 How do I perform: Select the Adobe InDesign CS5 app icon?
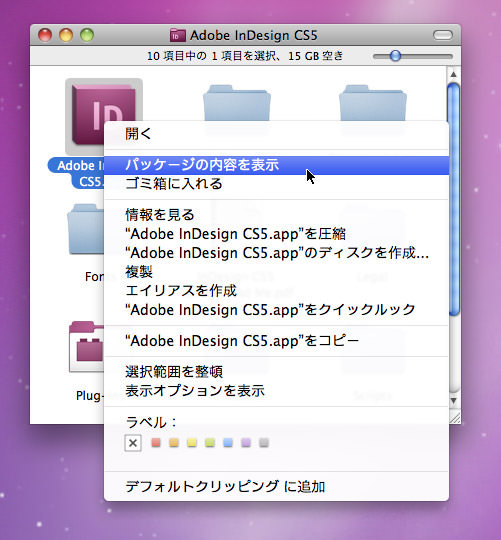(x=103, y=115)
